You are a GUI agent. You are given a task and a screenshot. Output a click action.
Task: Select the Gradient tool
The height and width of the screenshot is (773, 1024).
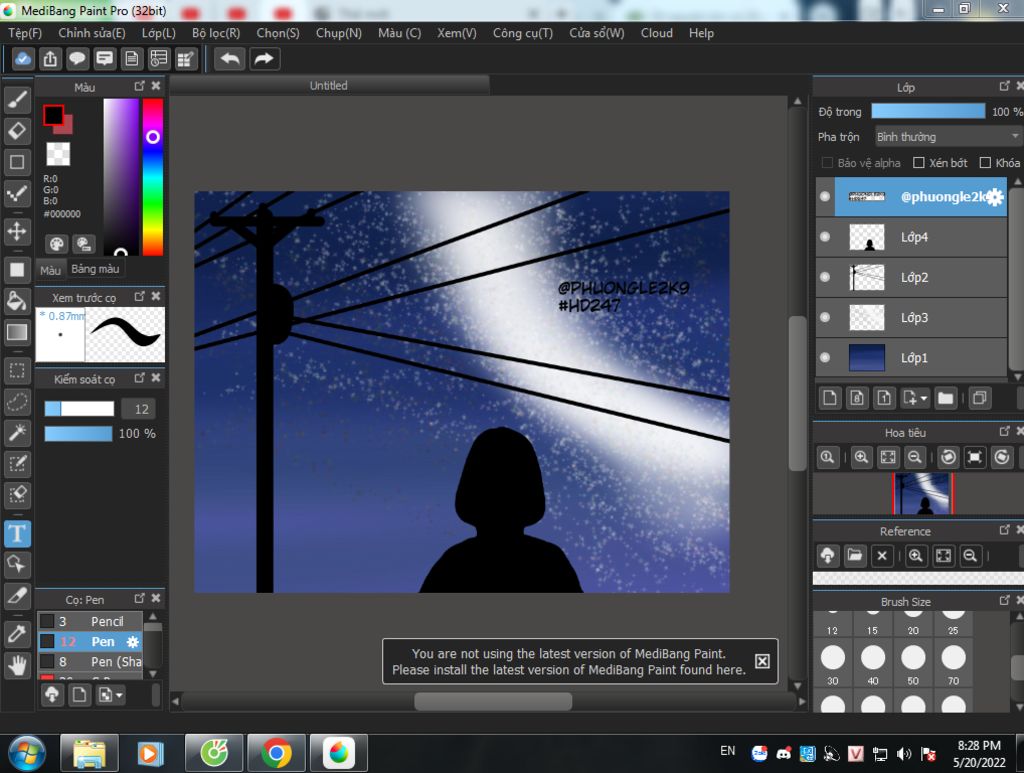click(17, 332)
